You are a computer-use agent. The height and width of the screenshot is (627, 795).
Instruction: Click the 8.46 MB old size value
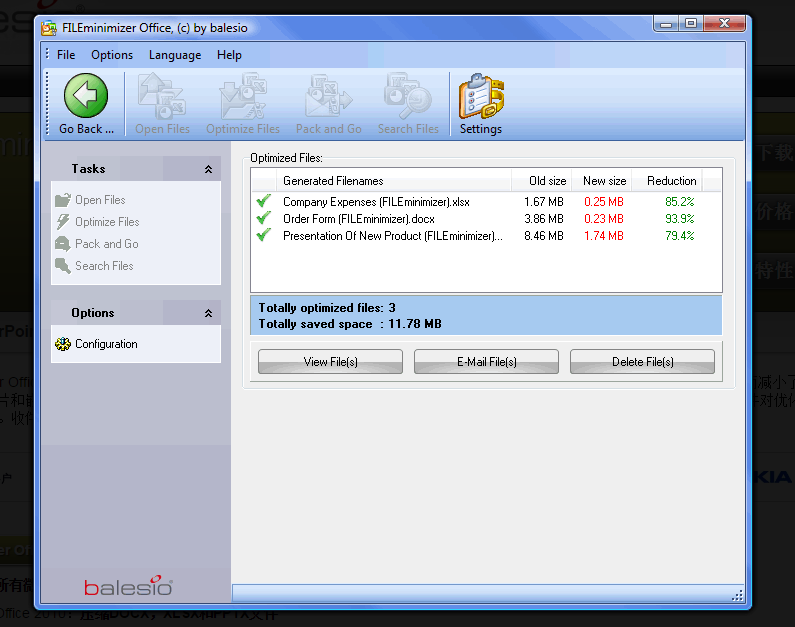click(x=544, y=236)
